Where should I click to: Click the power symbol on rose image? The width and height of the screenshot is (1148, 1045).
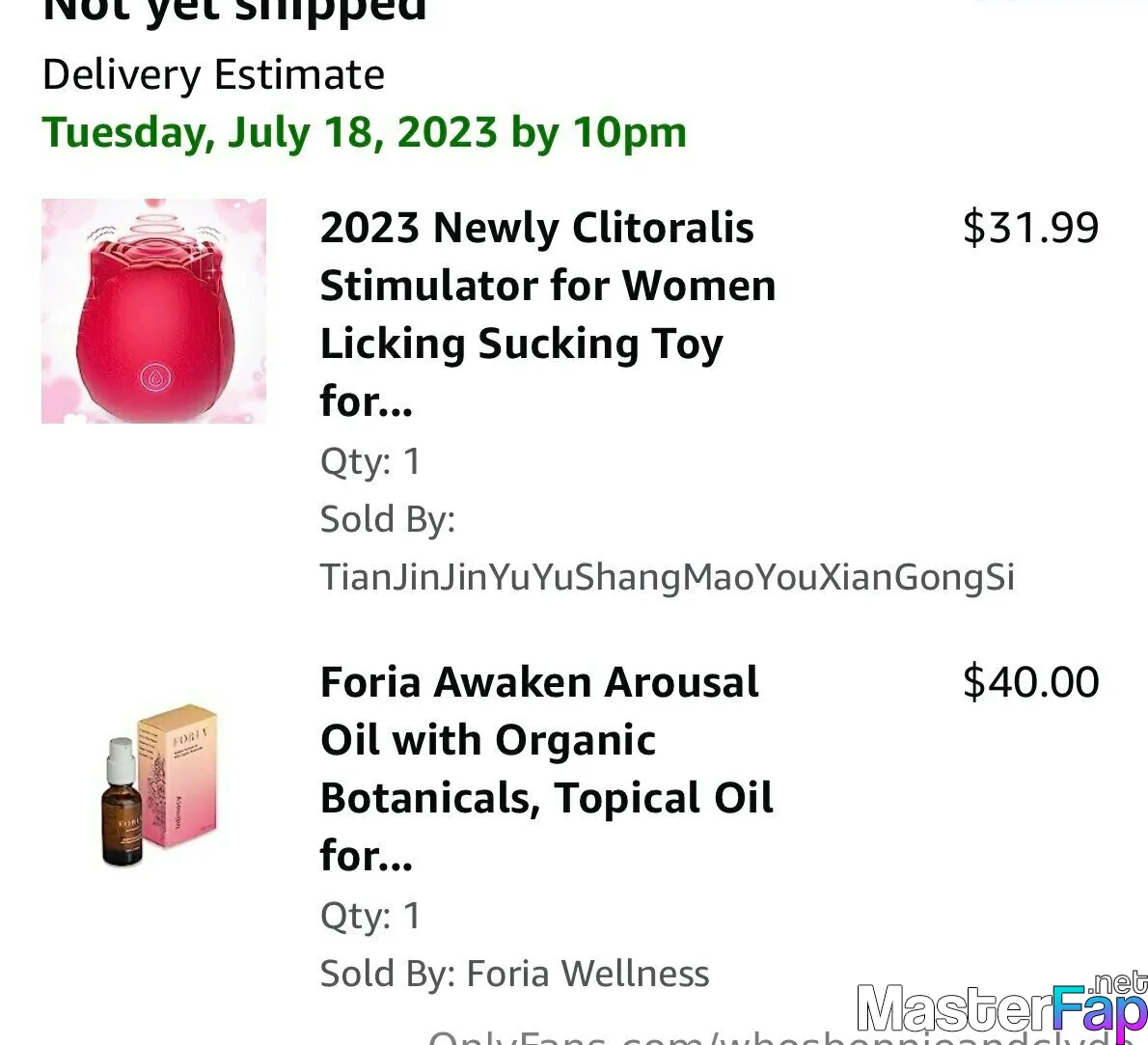(x=155, y=378)
